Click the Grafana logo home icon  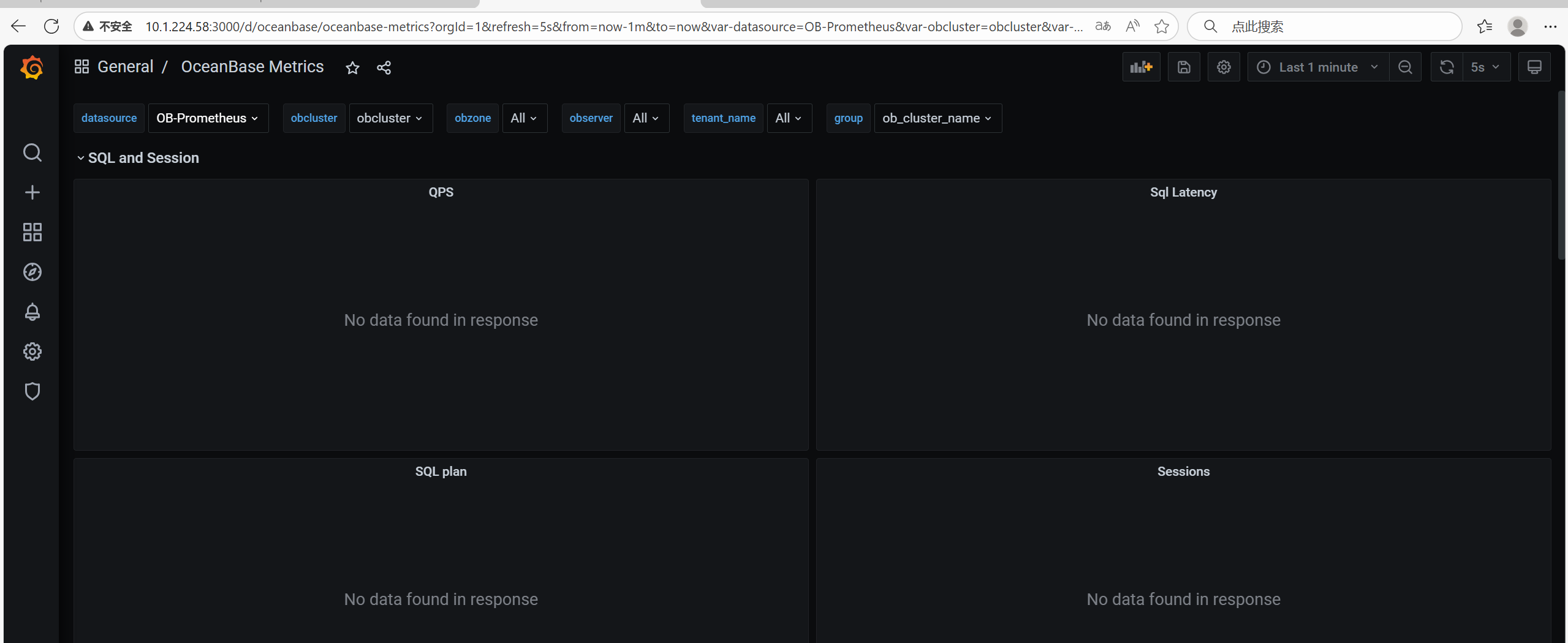32,67
